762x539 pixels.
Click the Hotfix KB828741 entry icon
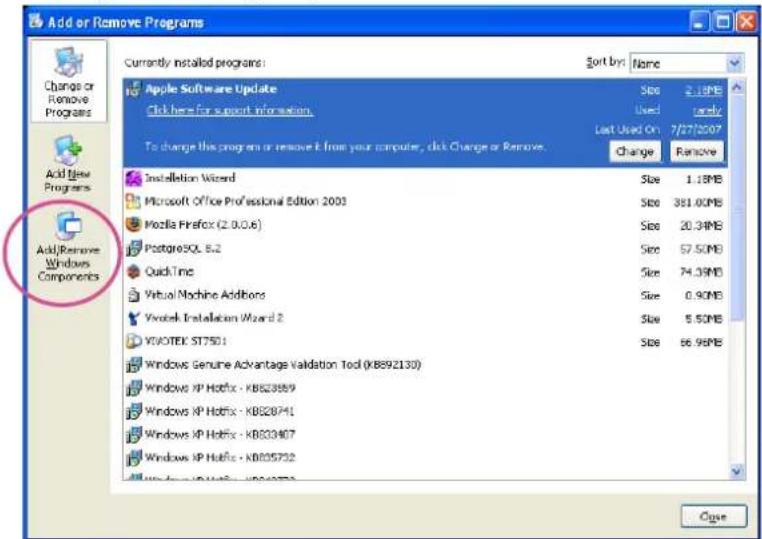(133, 411)
